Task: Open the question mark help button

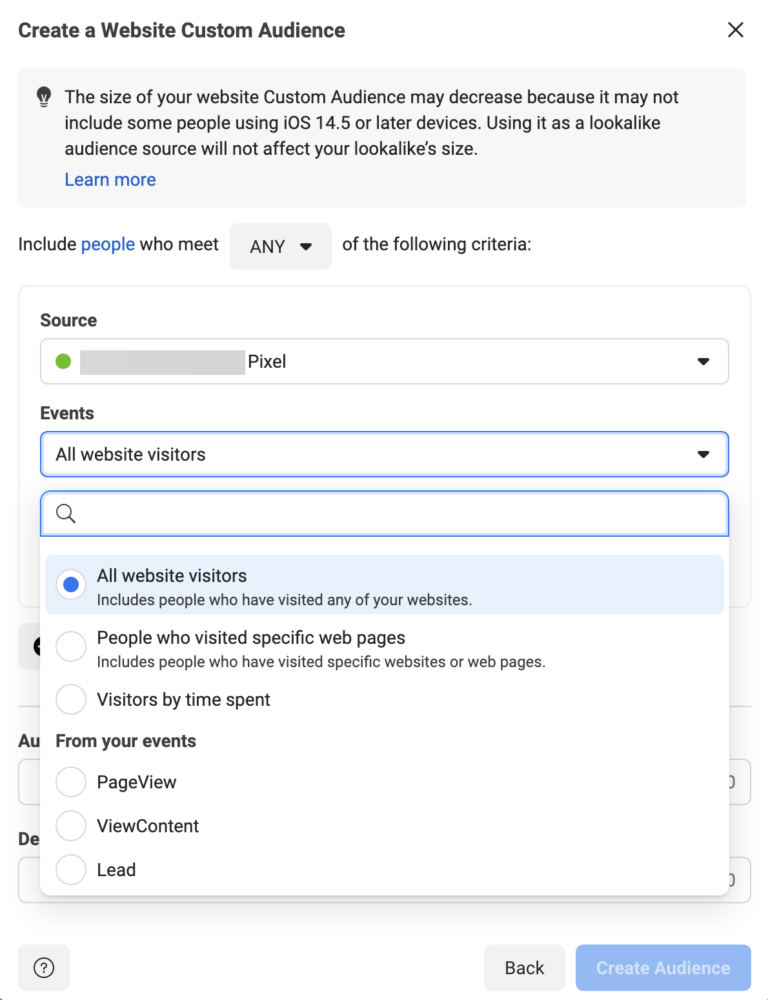Action: pyautogui.click(x=43, y=967)
